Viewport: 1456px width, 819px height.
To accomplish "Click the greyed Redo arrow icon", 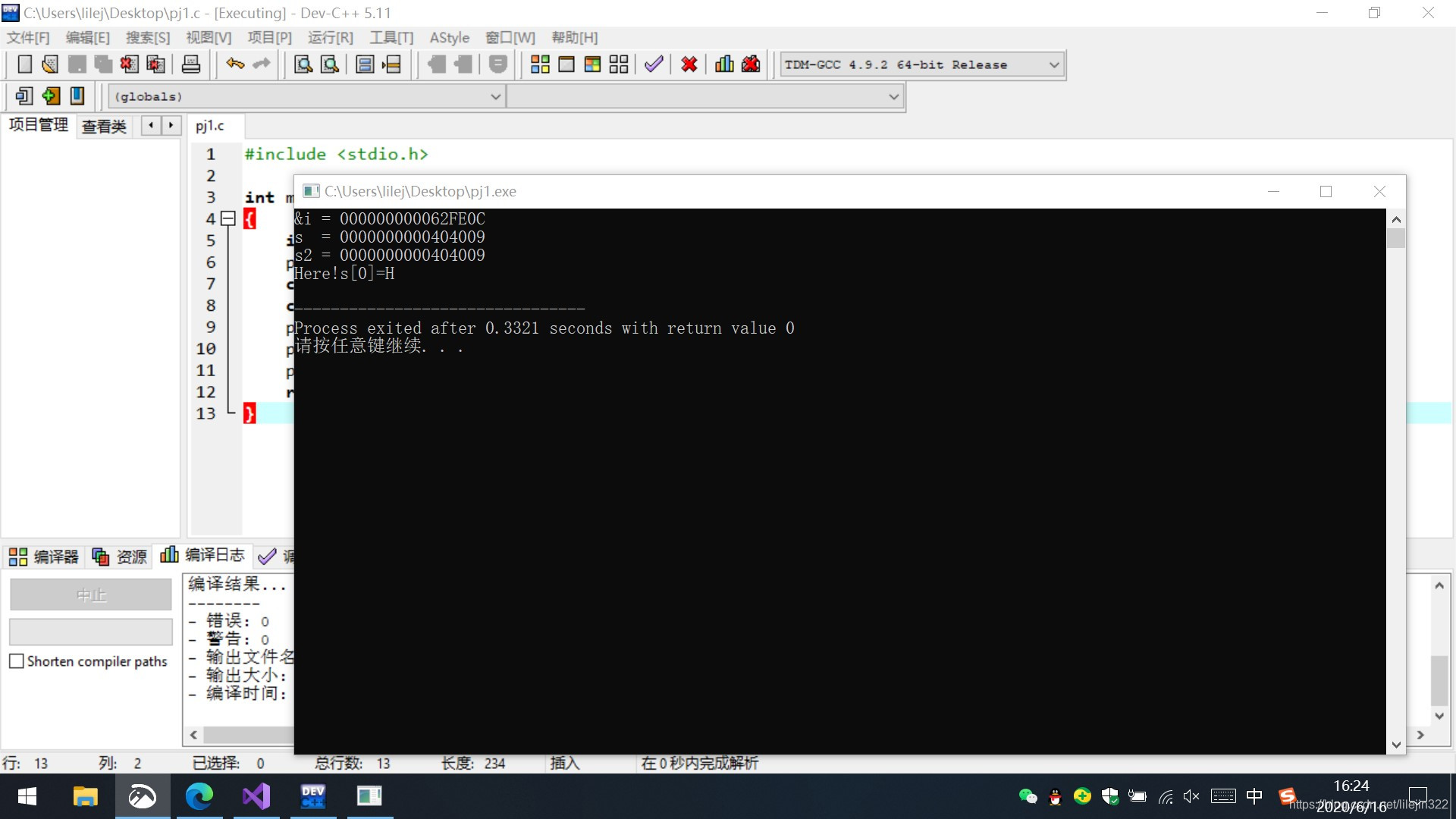I will [x=262, y=64].
